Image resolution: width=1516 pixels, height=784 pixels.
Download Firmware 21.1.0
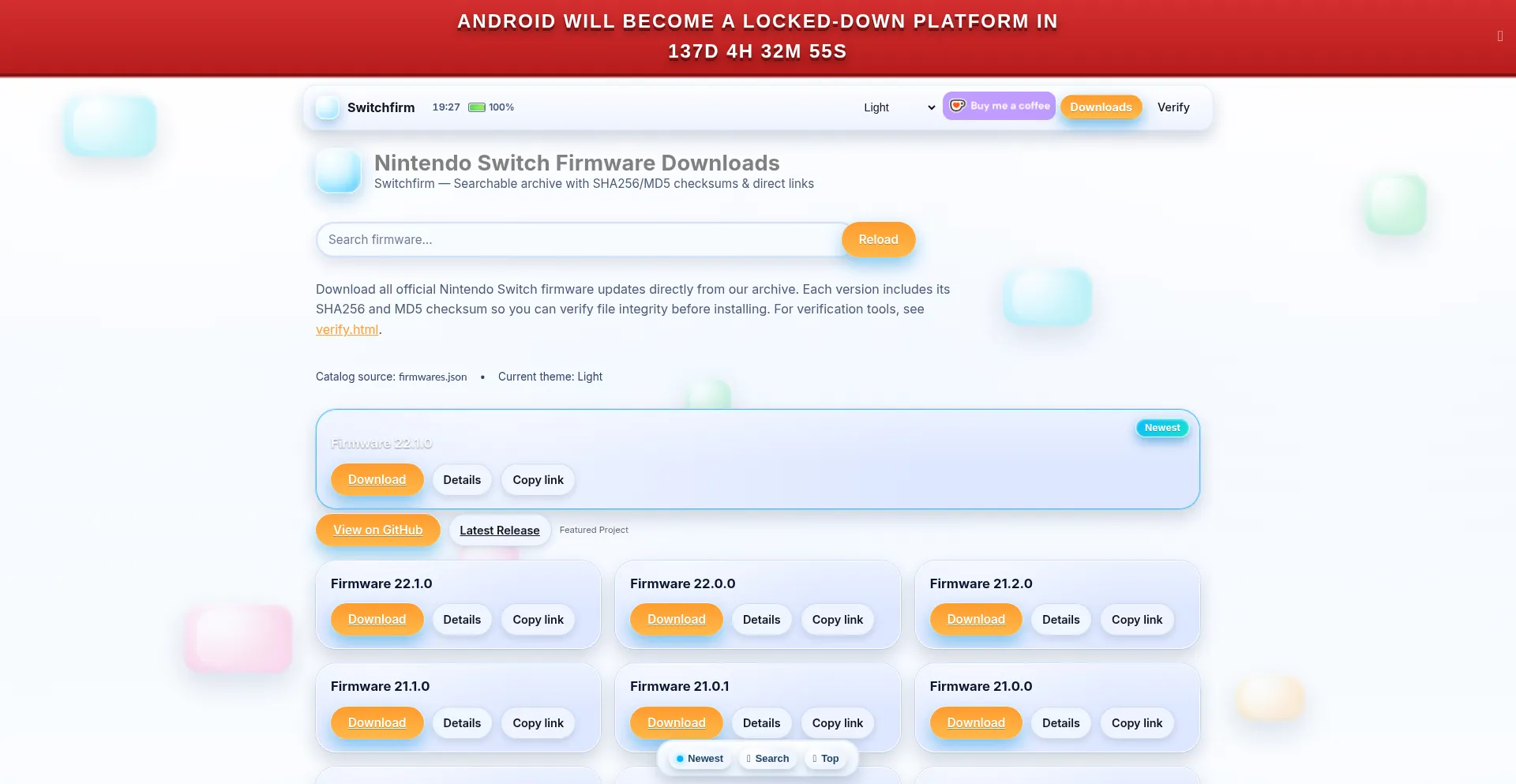coord(377,723)
